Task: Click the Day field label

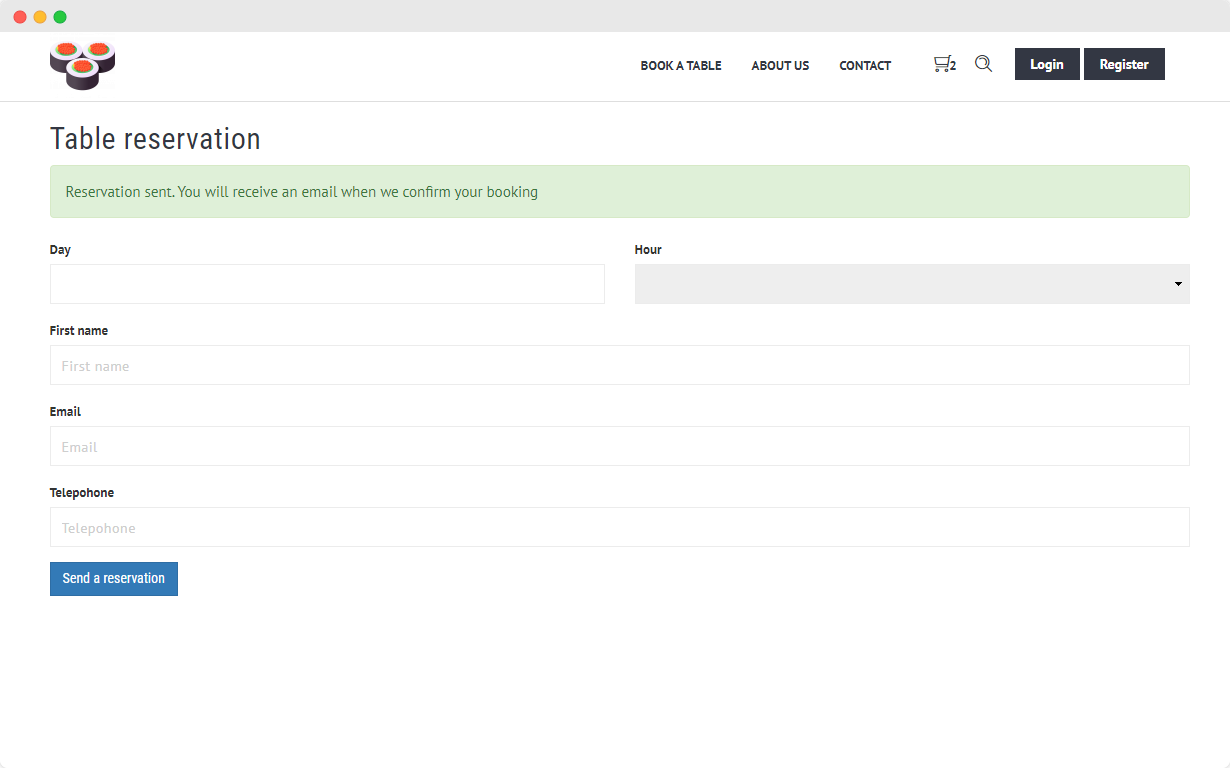Action: point(60,250)
